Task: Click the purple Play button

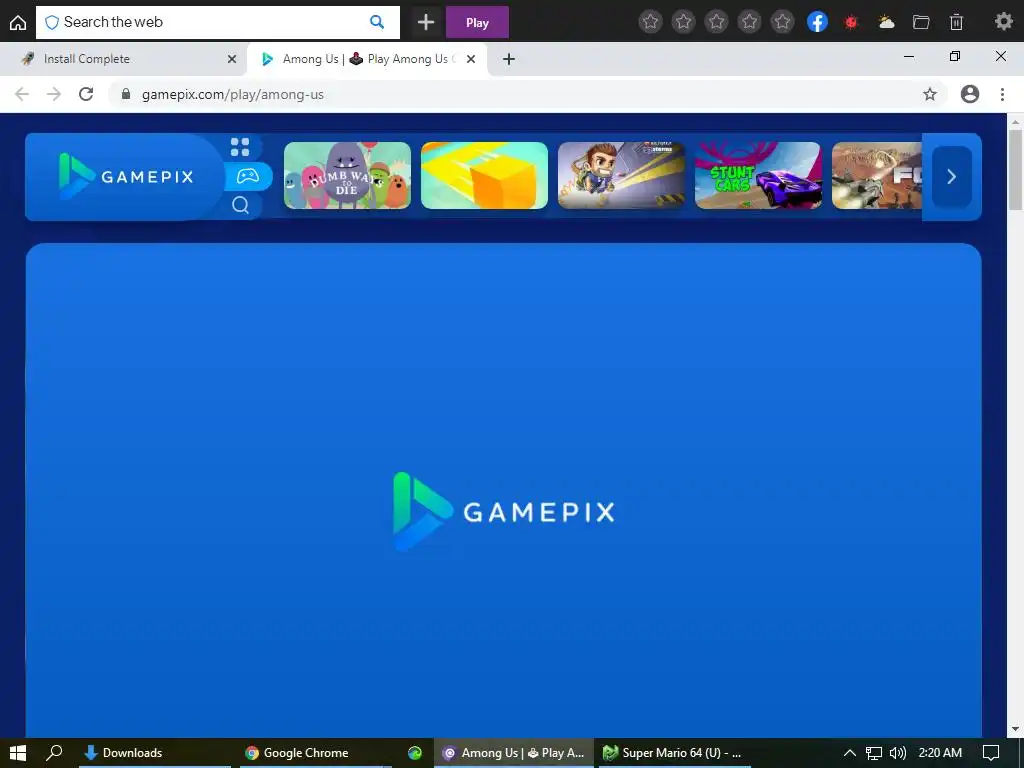Action: (x=477, y=23)
